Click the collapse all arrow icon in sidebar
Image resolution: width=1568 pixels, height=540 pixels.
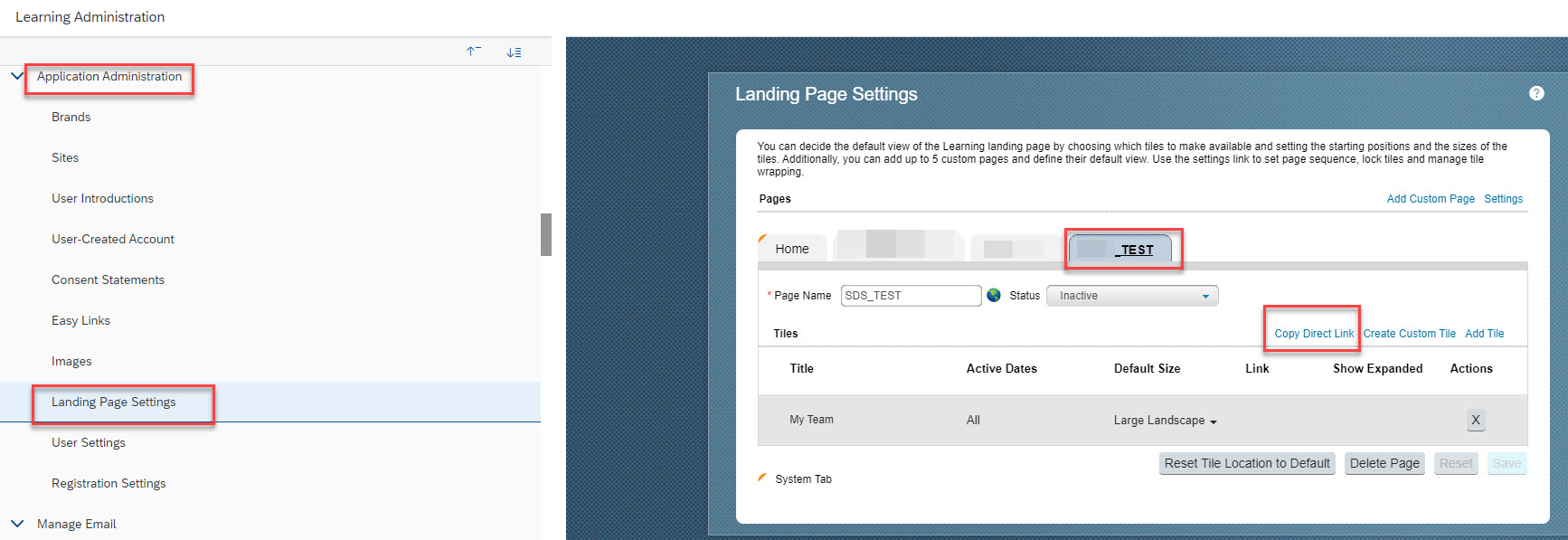474,52
